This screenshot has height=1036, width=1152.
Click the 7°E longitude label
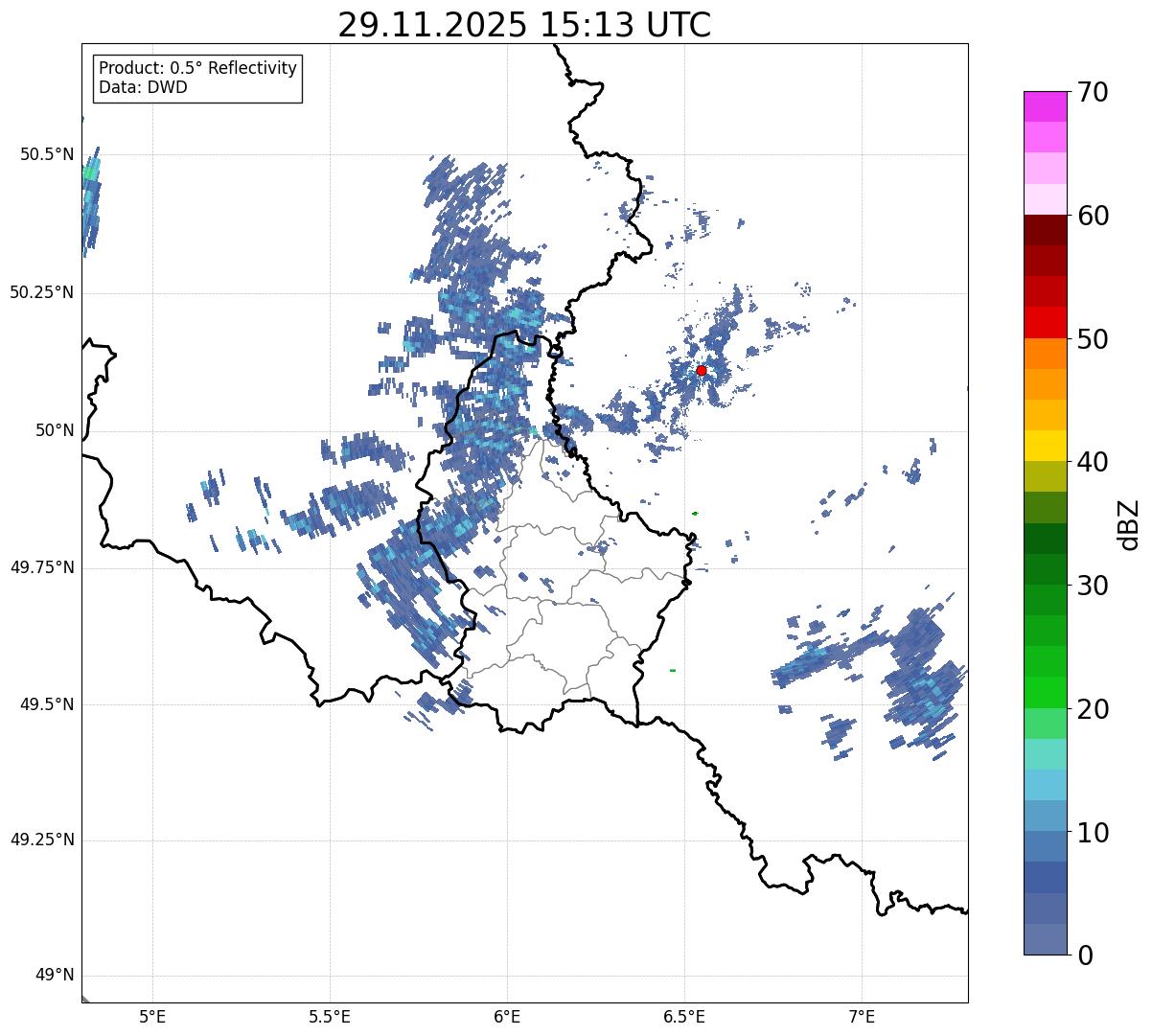[x=863, y=1017]
